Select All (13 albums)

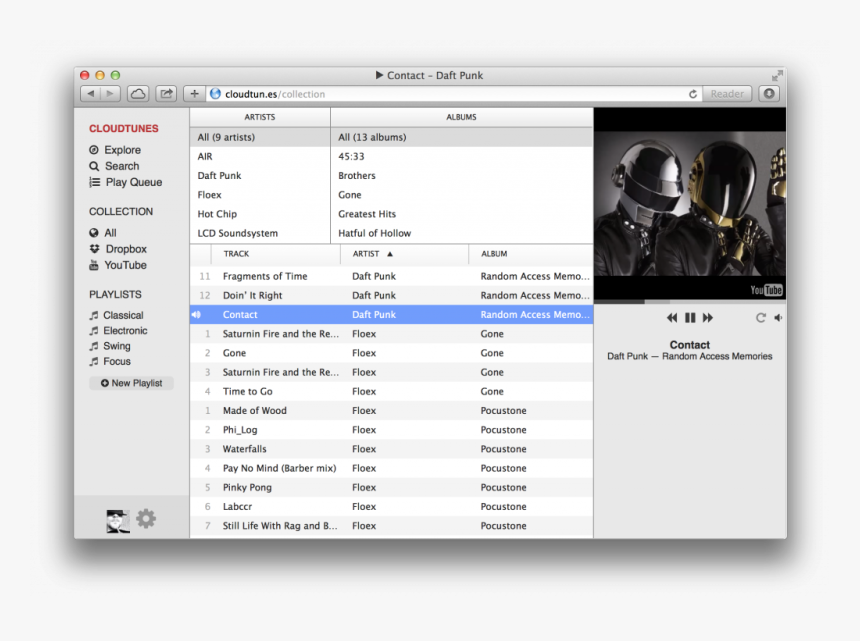462,137
